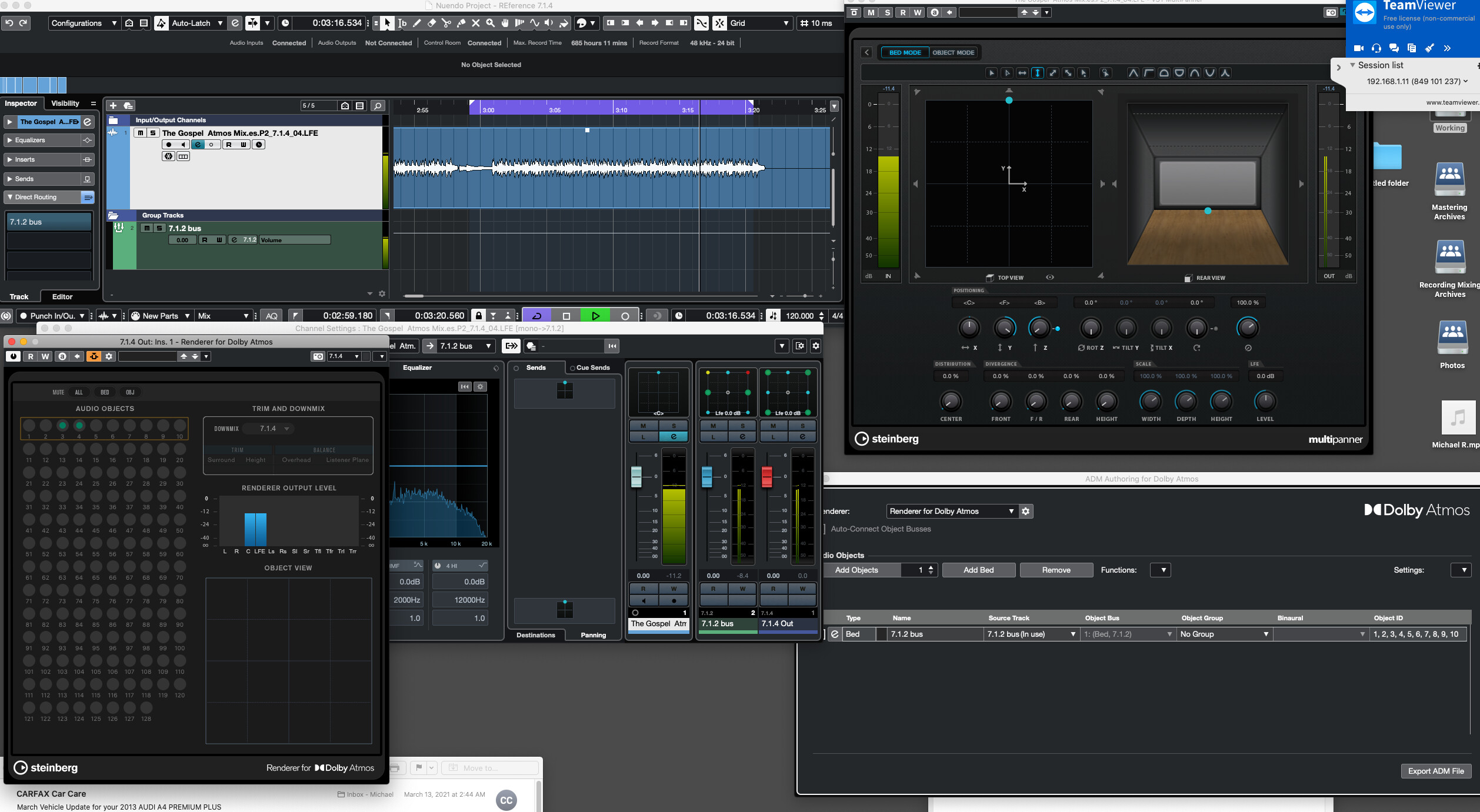Mute the 7.1.2 bus group track

coord(146,228)
